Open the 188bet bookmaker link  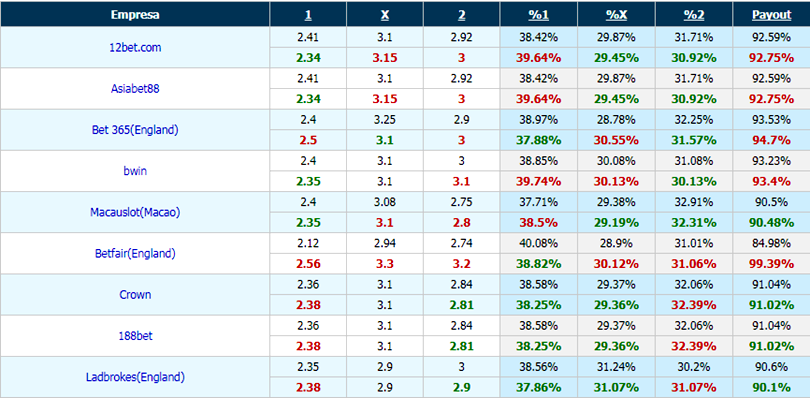pyautogui.click(x=135, y=335)
